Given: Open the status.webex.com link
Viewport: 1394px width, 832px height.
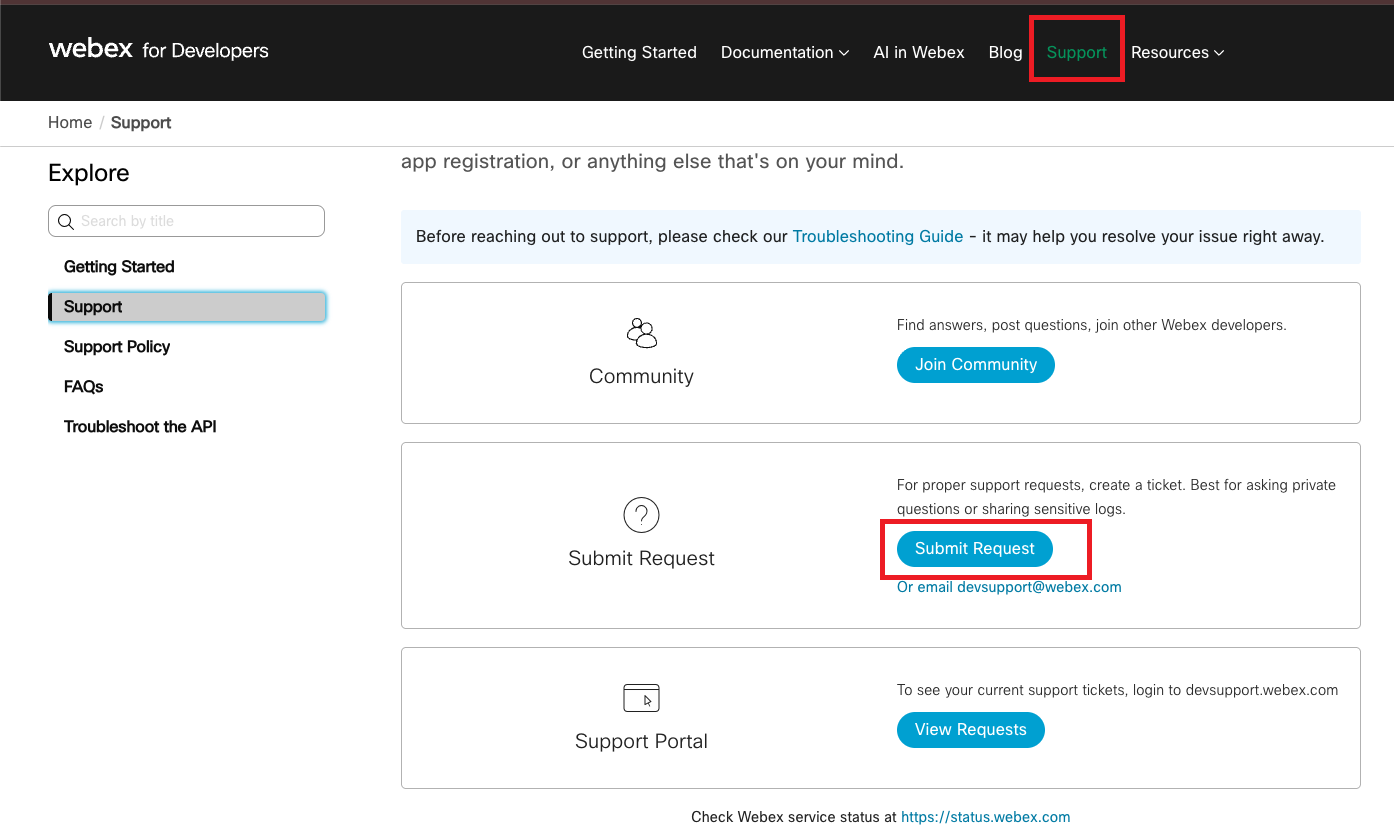Looking at the screenshot, I should [x=986, y=817].
